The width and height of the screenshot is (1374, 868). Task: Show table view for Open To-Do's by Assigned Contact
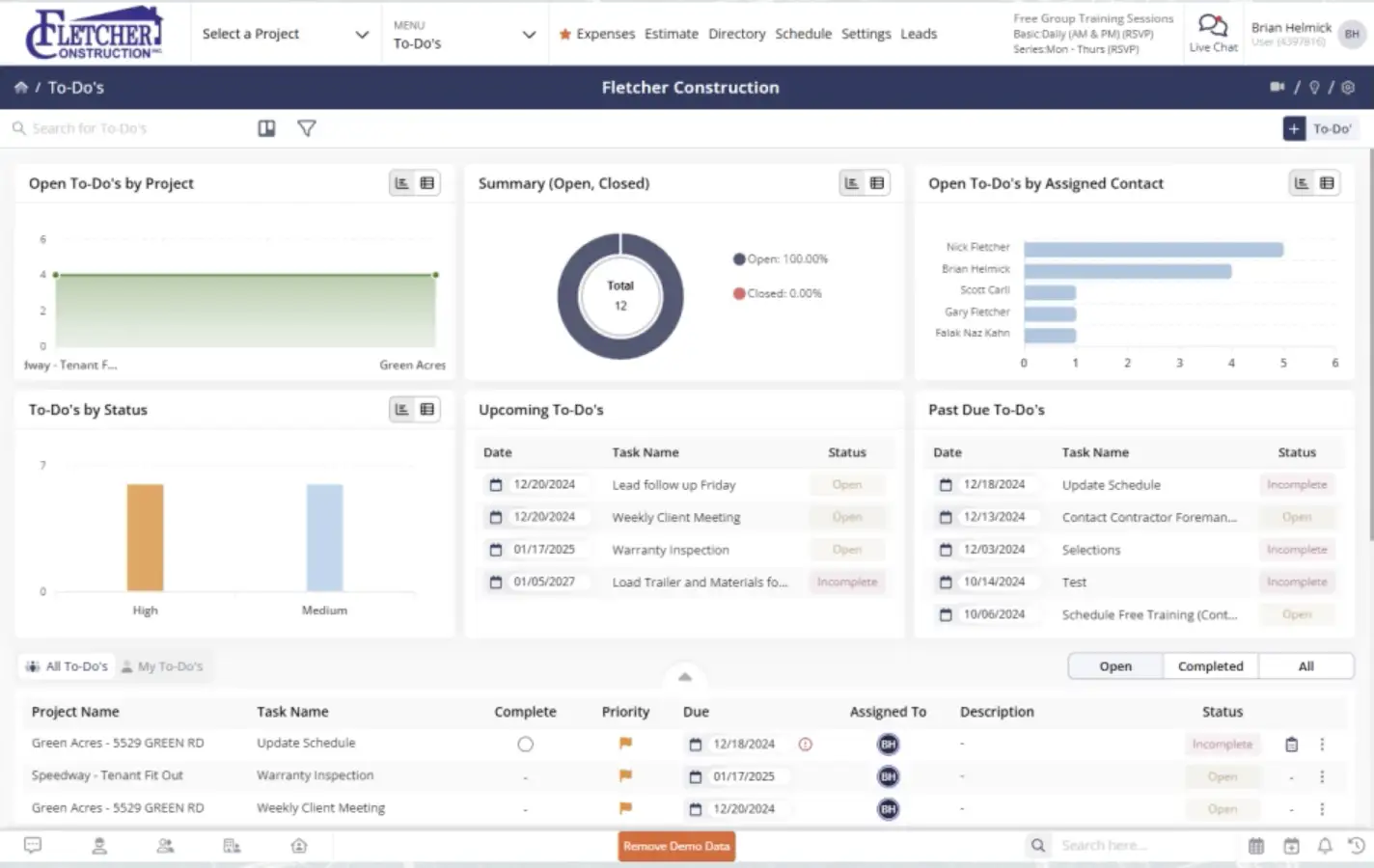[x=1328, y=183]
